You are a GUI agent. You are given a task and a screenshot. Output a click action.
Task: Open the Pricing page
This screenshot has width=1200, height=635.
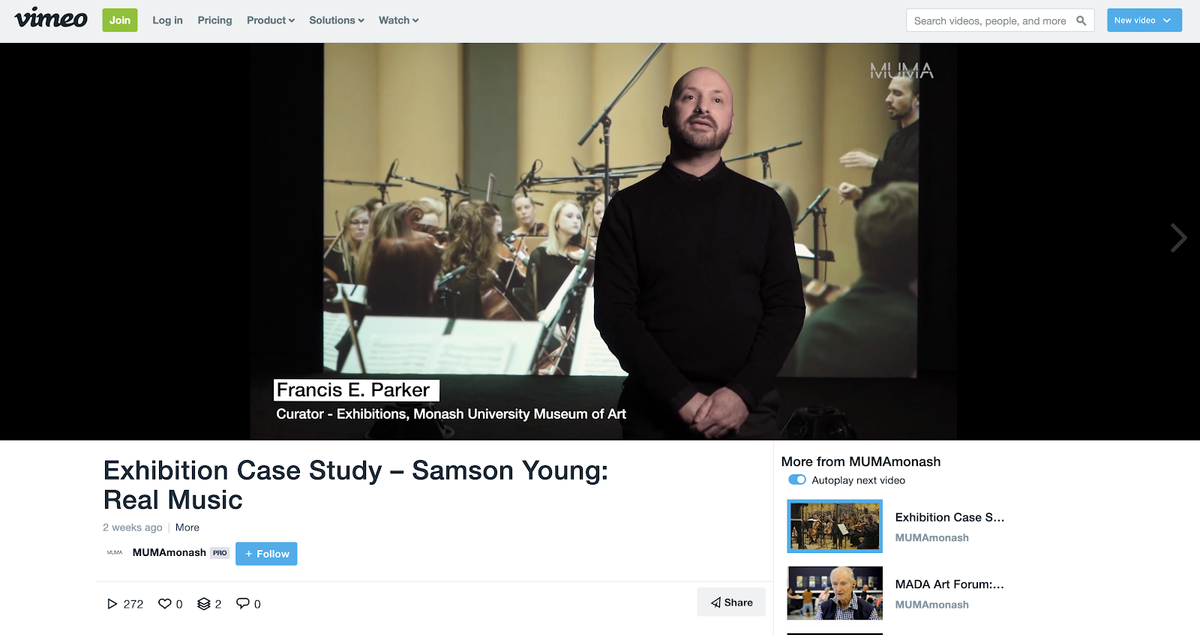(214, 20)
